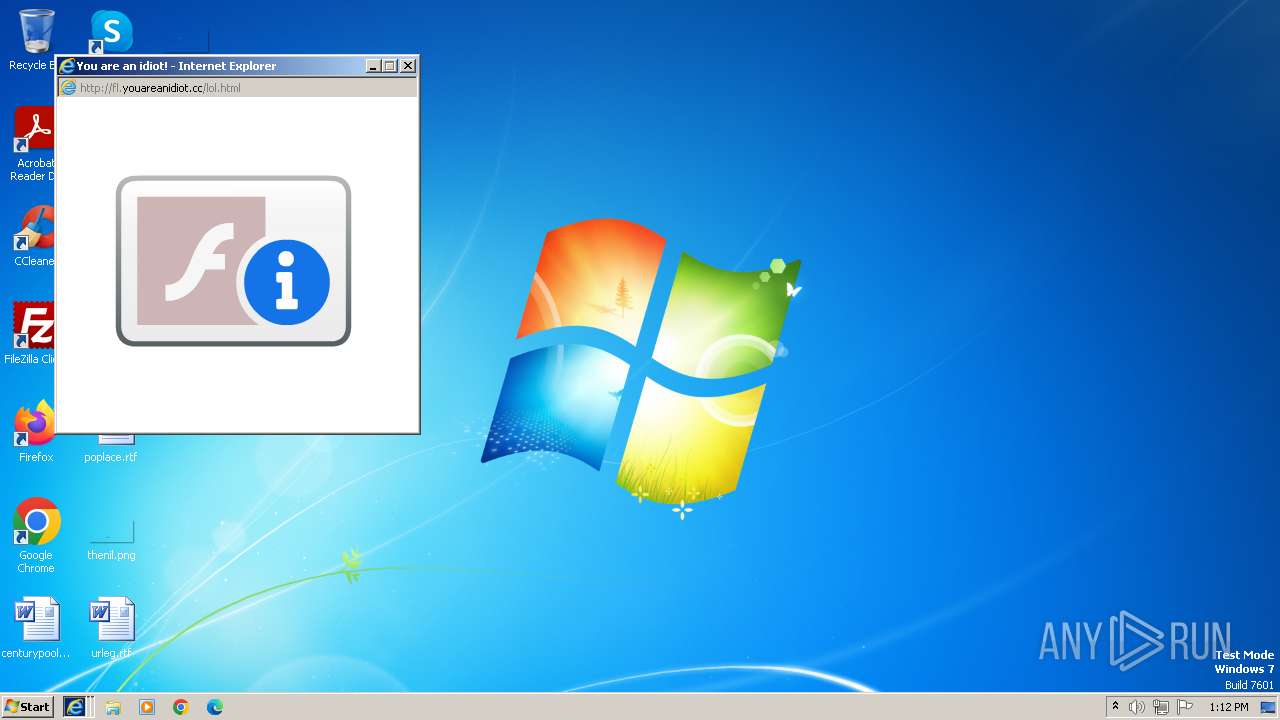Open the Firefox desktop shortcut

coord(35,428)
